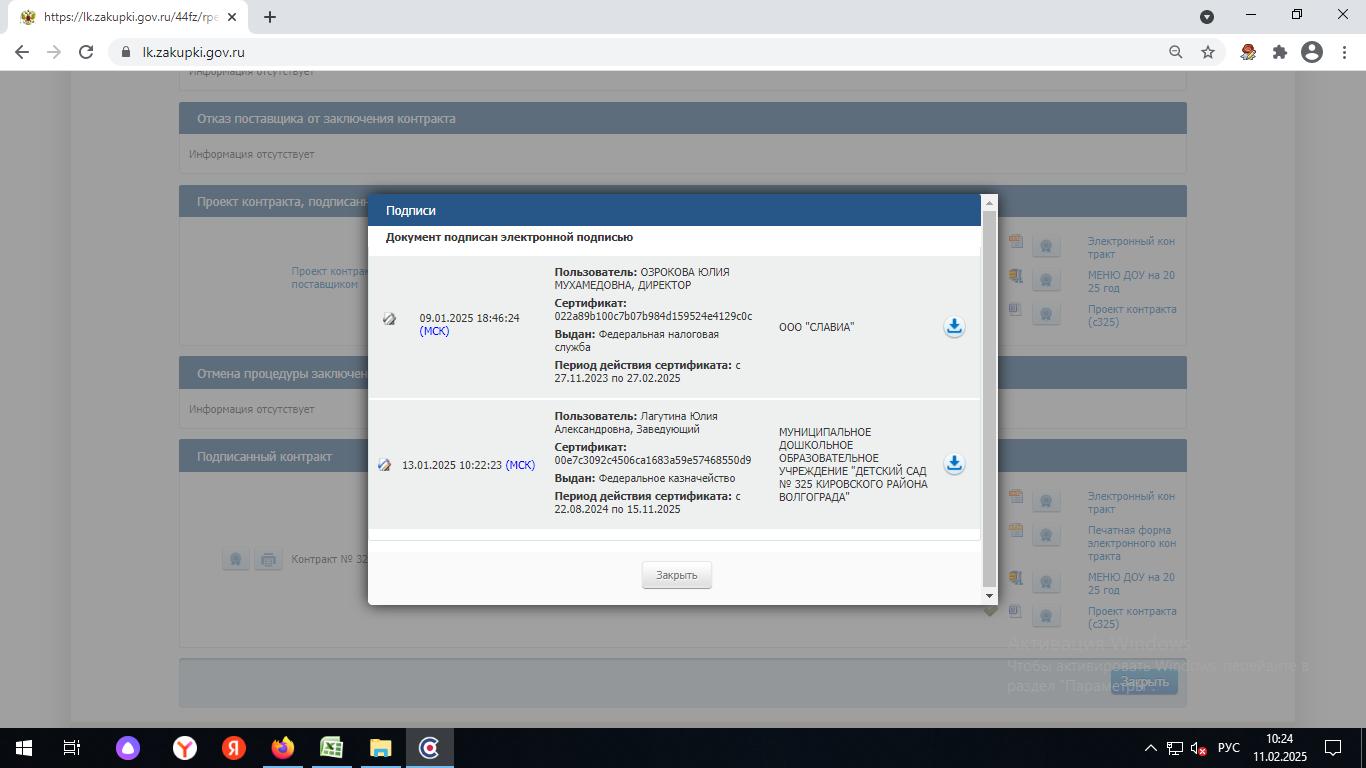Open the browser zoom magnifier icon
The width and height of the screenshot is (1366, 768).
tap(1176, 52)
